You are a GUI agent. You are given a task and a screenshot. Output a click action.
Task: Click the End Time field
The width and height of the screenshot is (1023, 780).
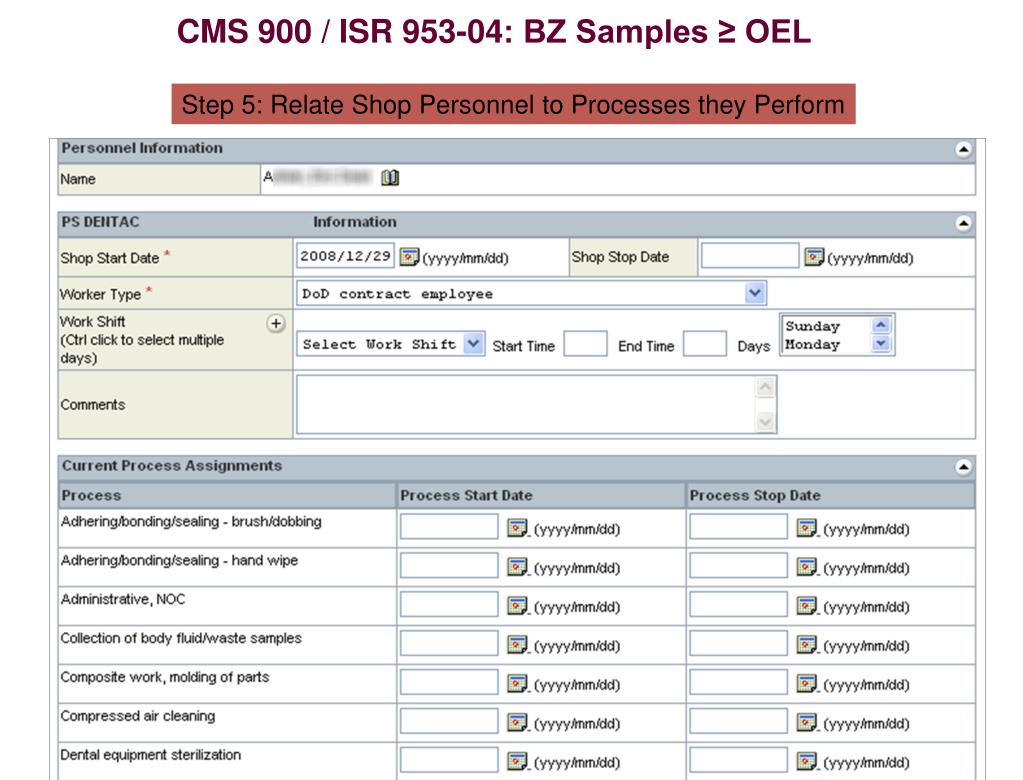(705, 344)
